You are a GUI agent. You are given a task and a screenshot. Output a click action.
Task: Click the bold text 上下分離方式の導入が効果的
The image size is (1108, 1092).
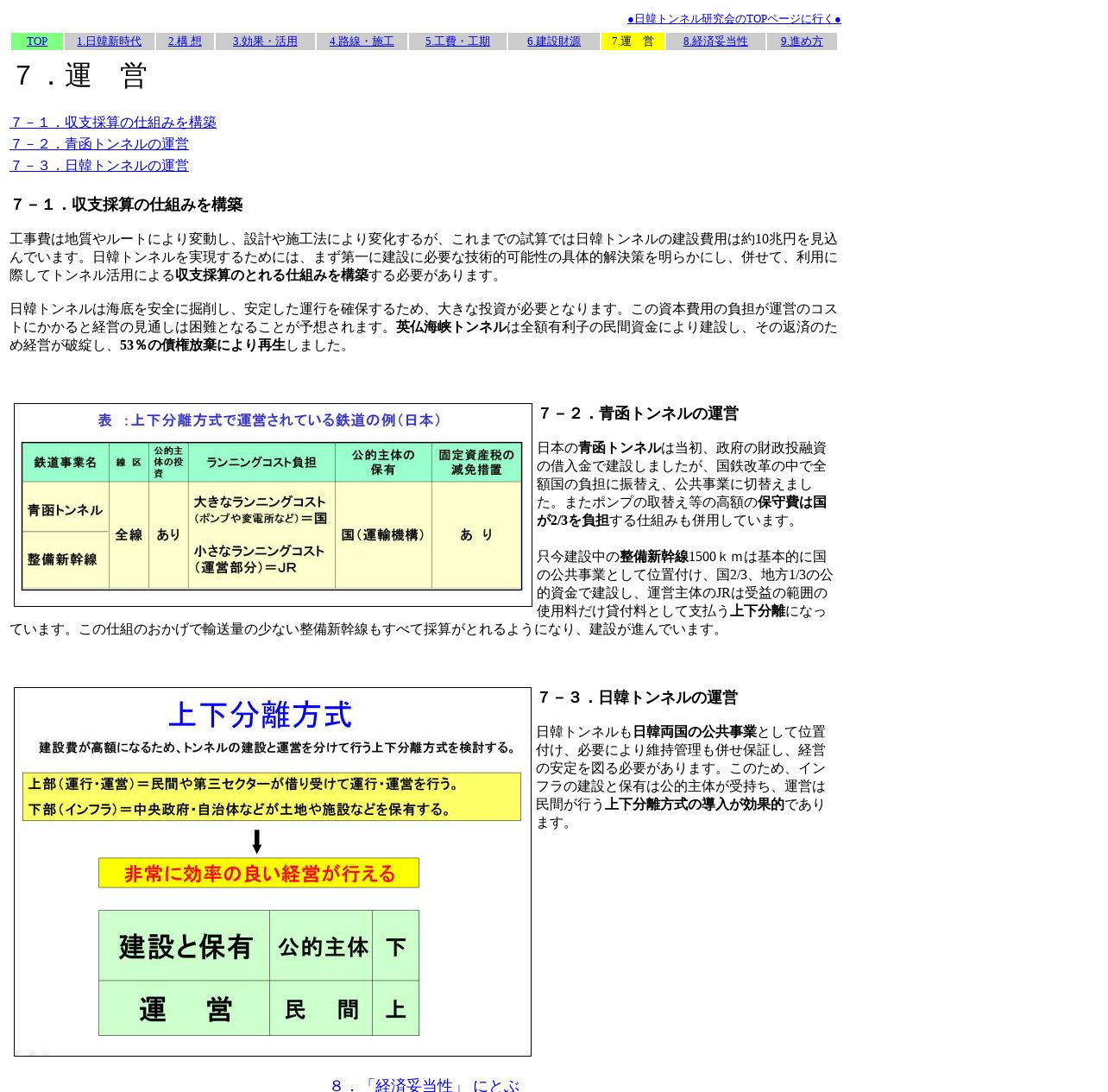pyautogui.click(x=695, y=805)
